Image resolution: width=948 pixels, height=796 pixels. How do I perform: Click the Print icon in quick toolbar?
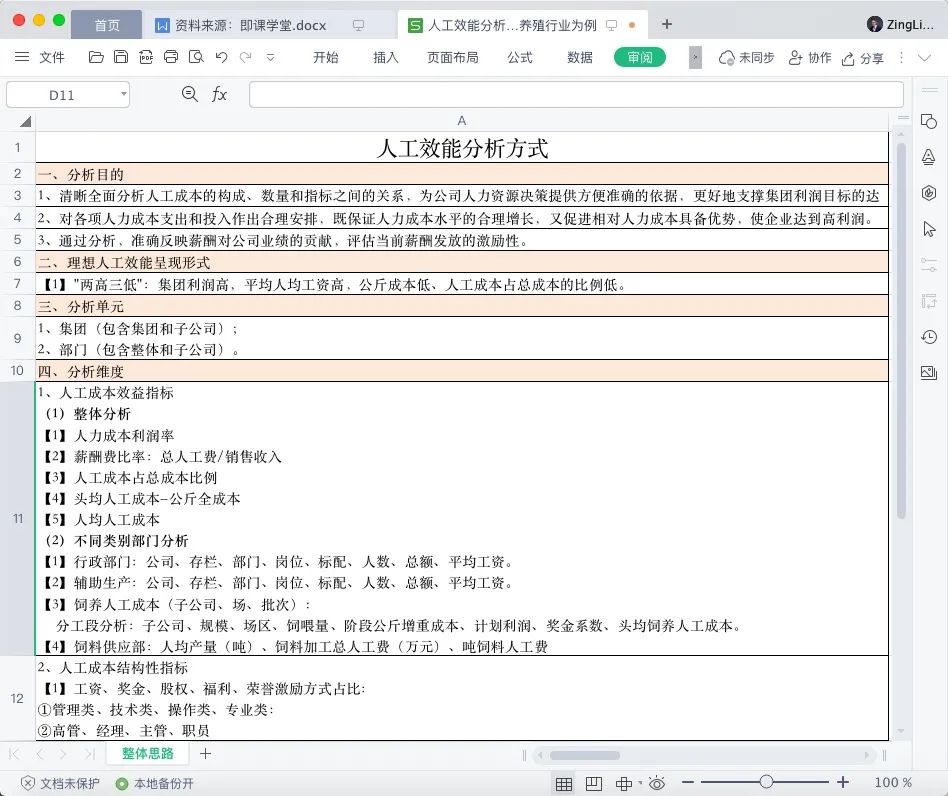[x=170, y=57]
